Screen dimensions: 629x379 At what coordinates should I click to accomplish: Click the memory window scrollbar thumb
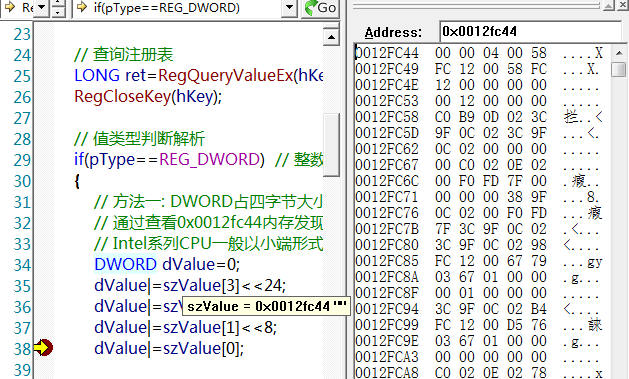pos(618,69)
